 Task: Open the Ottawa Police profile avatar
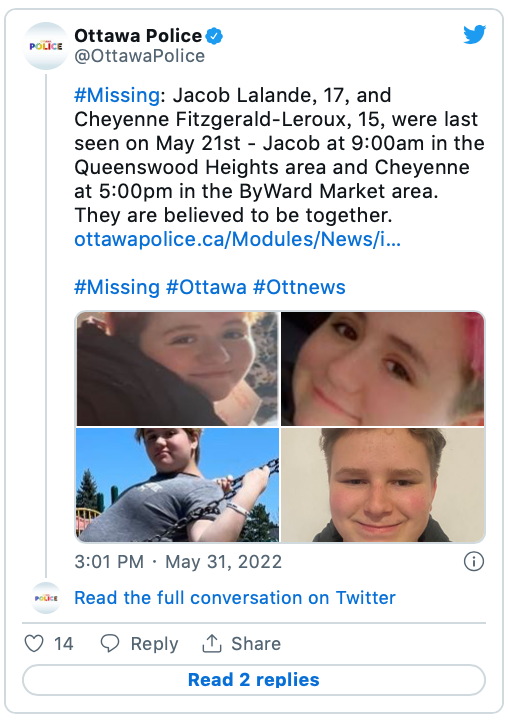pyautogui.click(x=46, y=46)
